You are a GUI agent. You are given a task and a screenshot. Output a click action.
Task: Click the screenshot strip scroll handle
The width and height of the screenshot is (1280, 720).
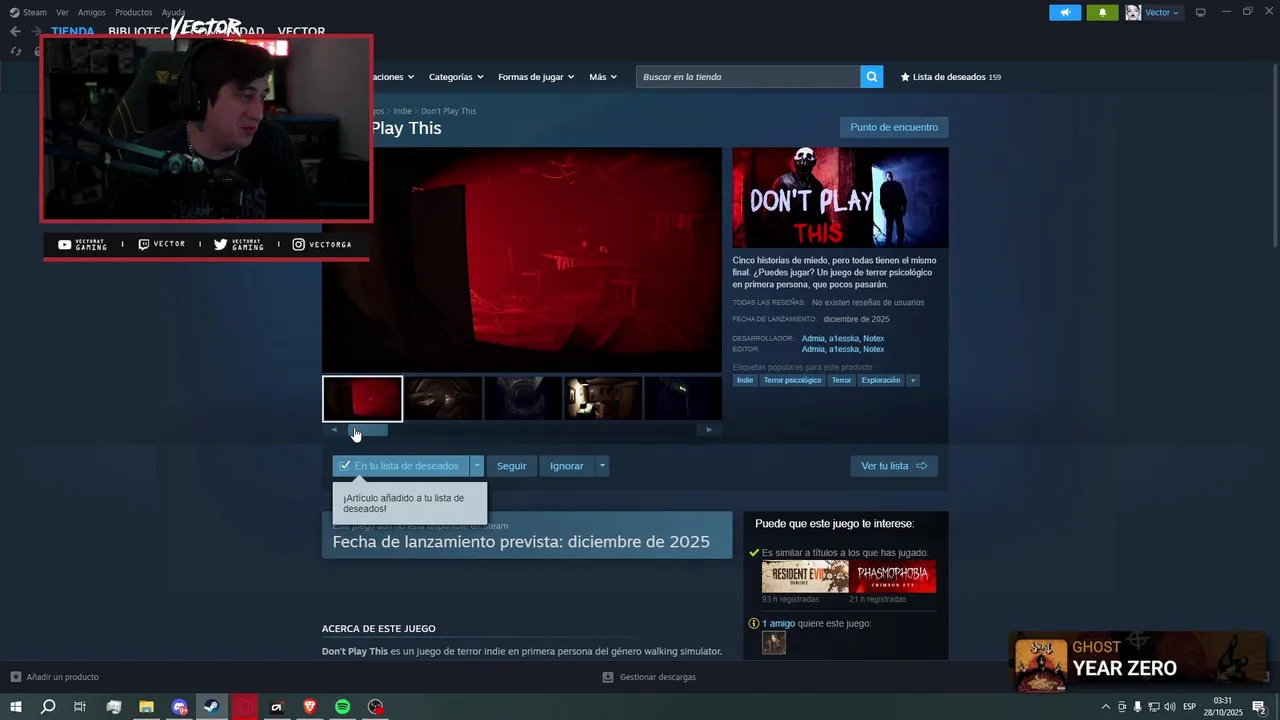click(x=367, y=430)
